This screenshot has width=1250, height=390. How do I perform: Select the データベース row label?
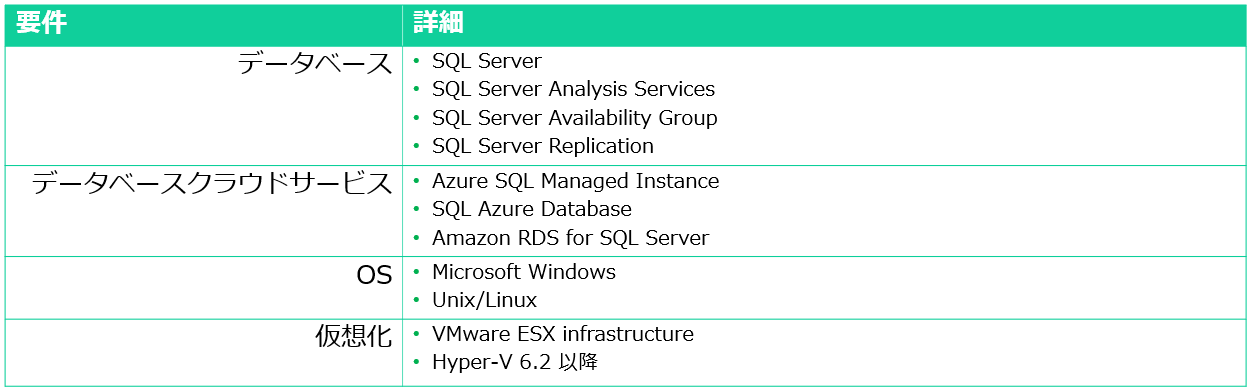point(315,64)
